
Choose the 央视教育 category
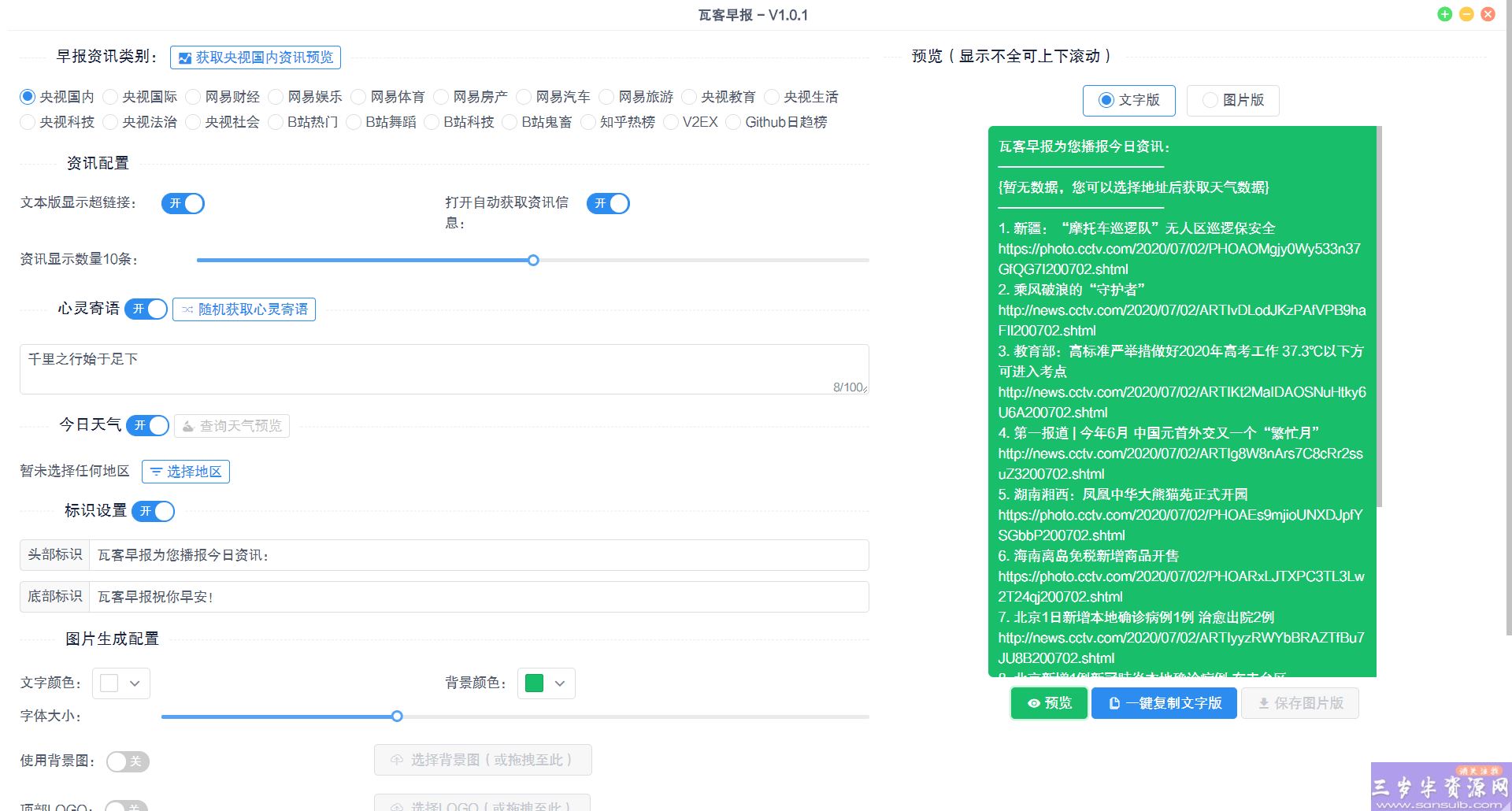tap(718, 97)
